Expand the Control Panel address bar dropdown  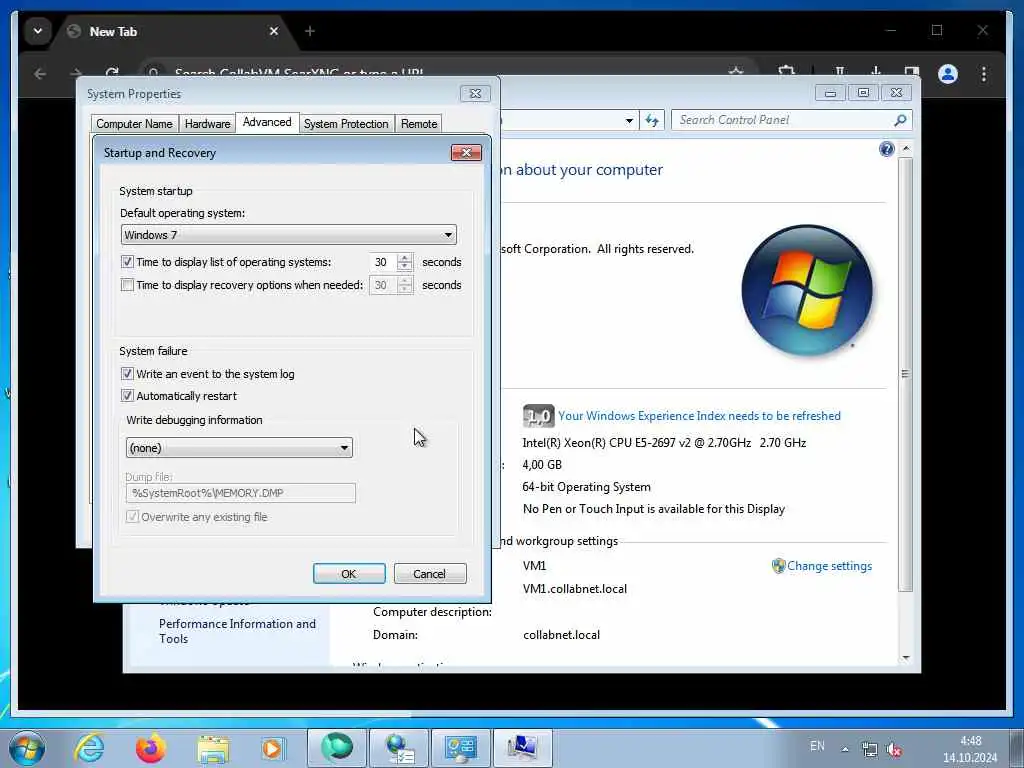(629, 120)
